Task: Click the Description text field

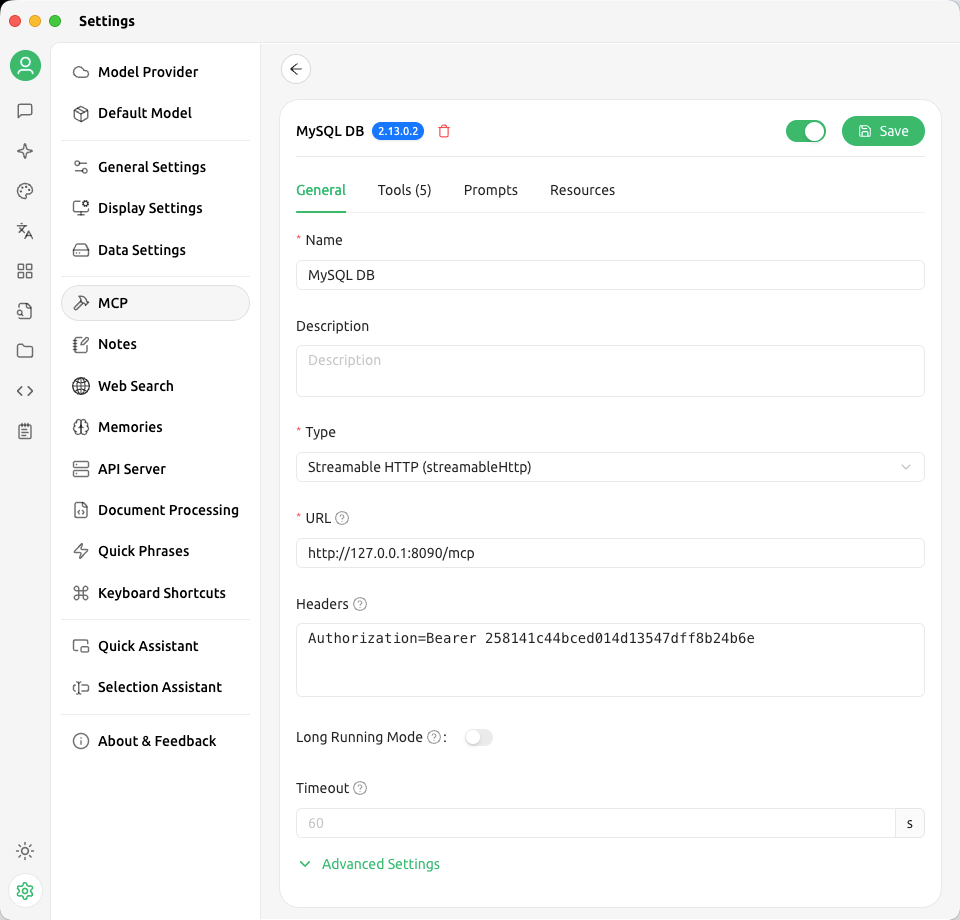Action: [x=609, y=370]
